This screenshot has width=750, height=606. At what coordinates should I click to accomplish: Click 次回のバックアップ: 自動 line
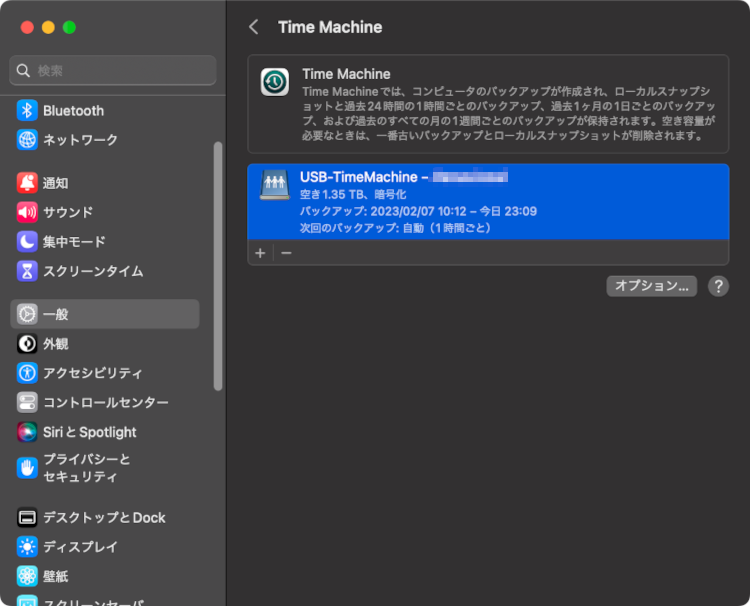(396, 228)
